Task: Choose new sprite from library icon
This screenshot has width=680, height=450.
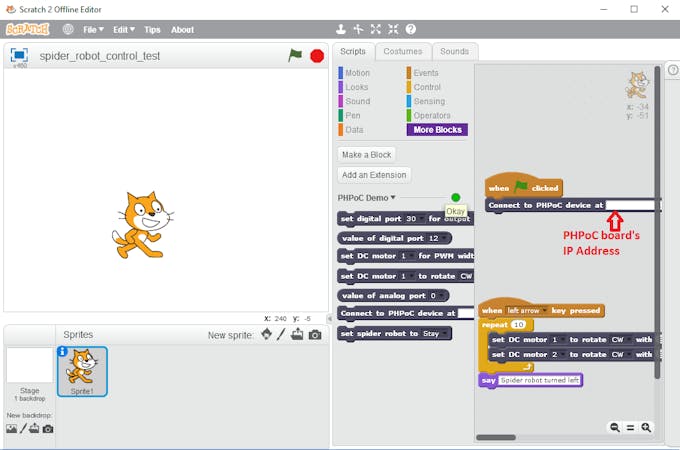Action: (266, 334)
